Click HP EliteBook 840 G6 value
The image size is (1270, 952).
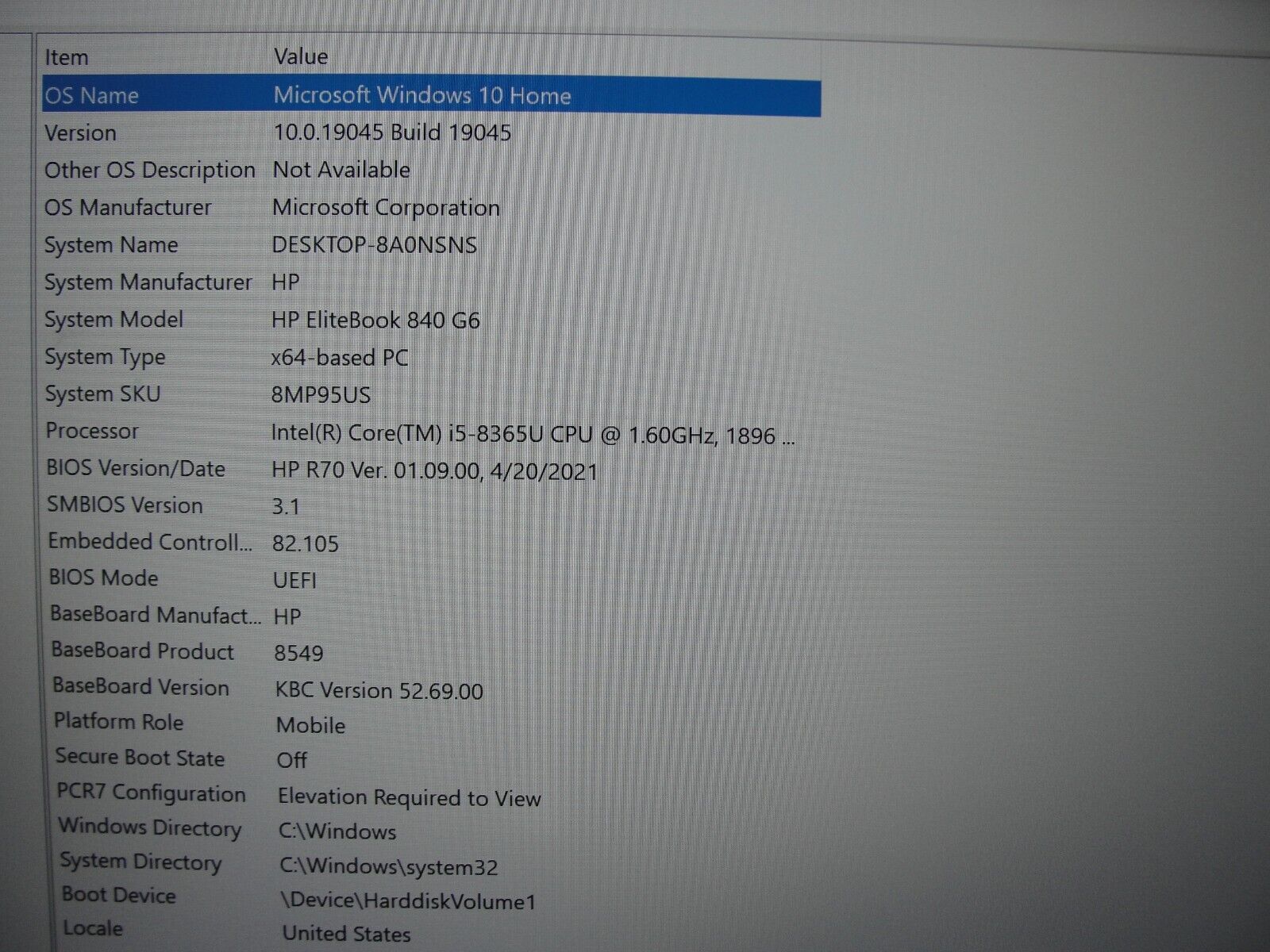375,321
